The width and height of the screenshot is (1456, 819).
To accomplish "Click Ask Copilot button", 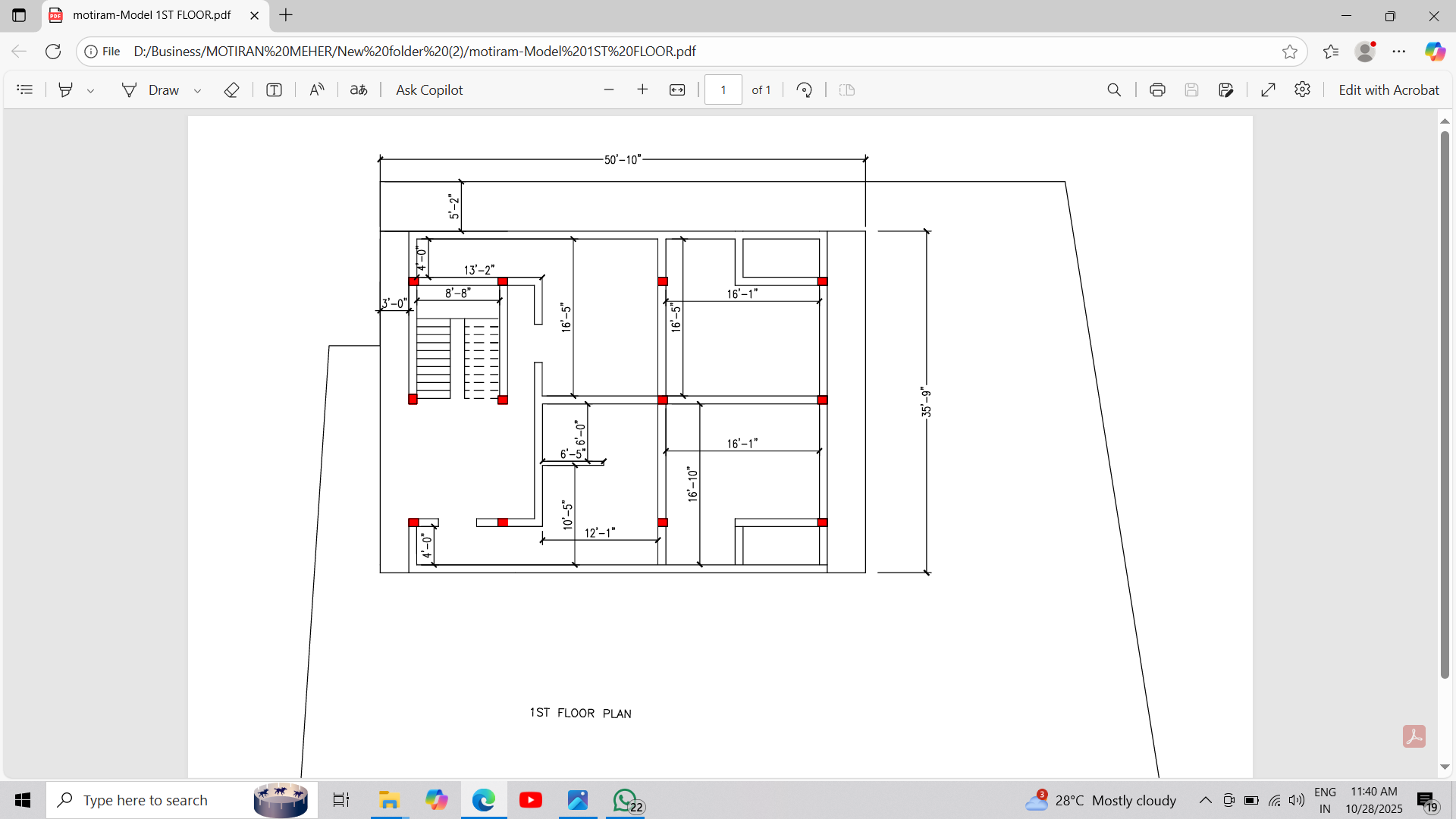I will (429, 90).
